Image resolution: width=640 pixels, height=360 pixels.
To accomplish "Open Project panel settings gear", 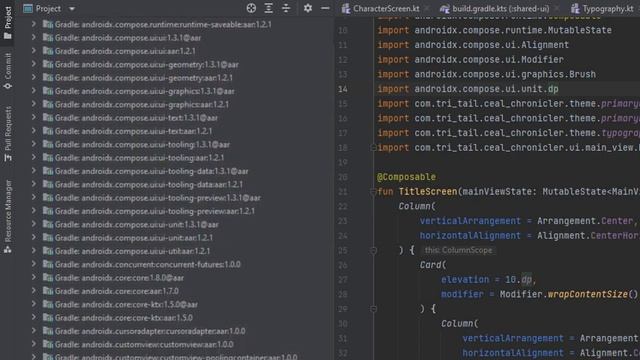I will (308, 8).
